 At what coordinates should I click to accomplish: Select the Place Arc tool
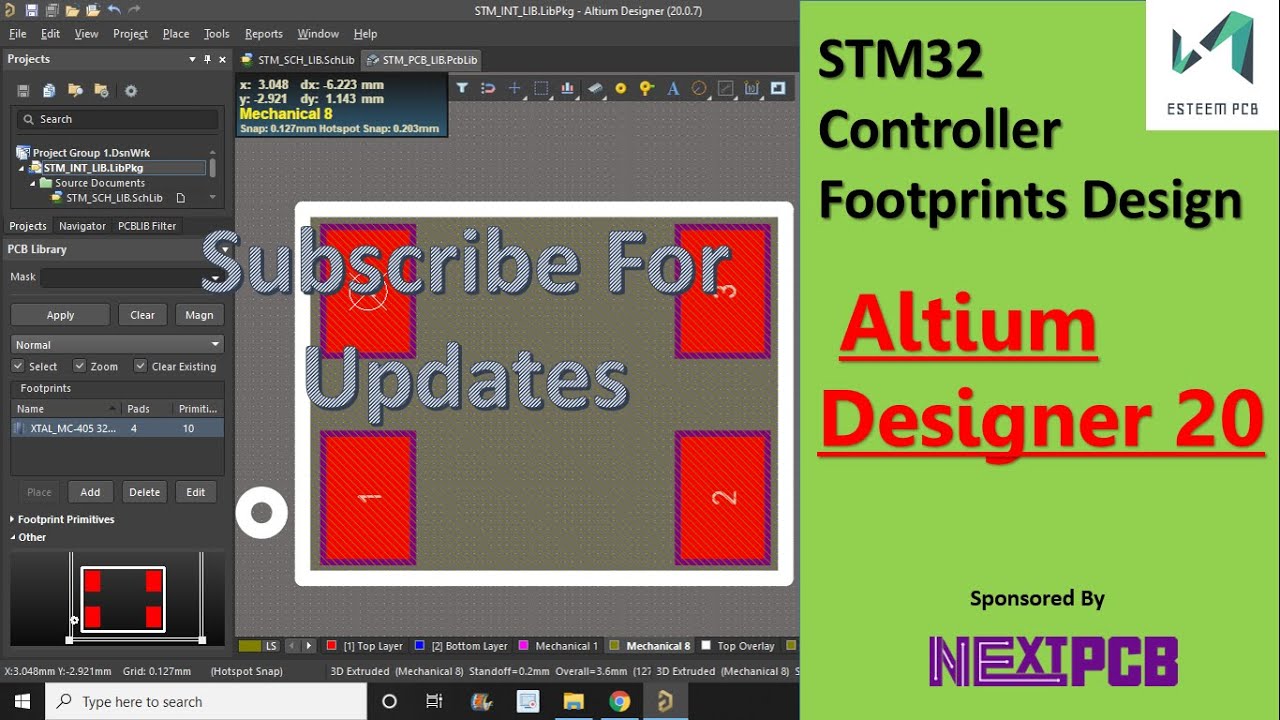(699, 88)
